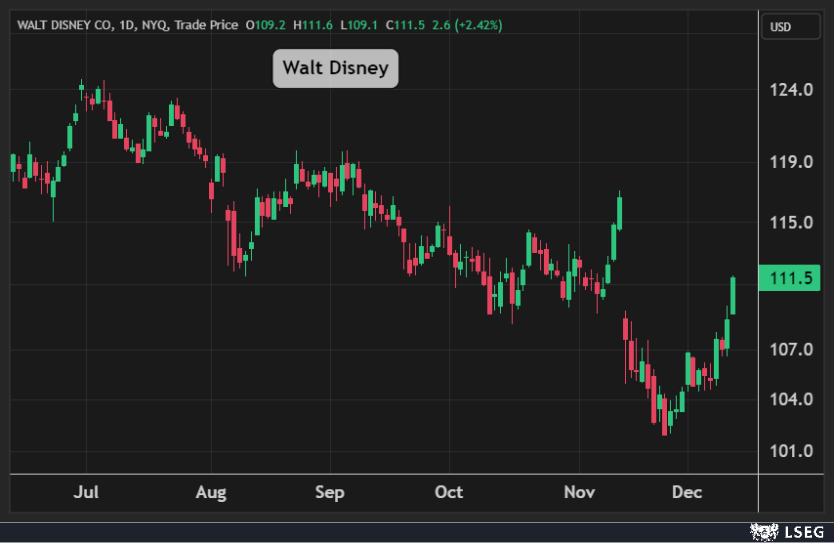
Task: Click the Trade Price text in the header
Action: (x=204, y=24)
